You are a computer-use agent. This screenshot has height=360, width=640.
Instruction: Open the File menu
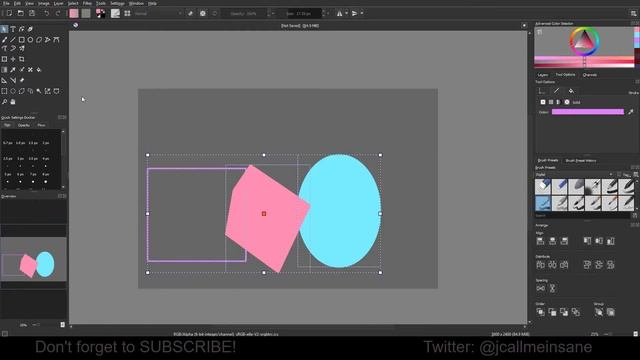pos(7,3)
